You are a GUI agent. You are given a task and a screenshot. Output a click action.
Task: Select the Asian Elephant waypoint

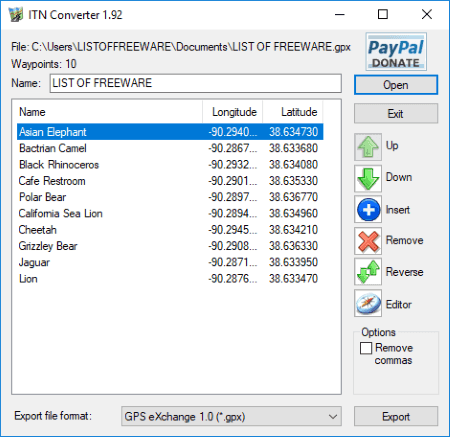point(170,132)
